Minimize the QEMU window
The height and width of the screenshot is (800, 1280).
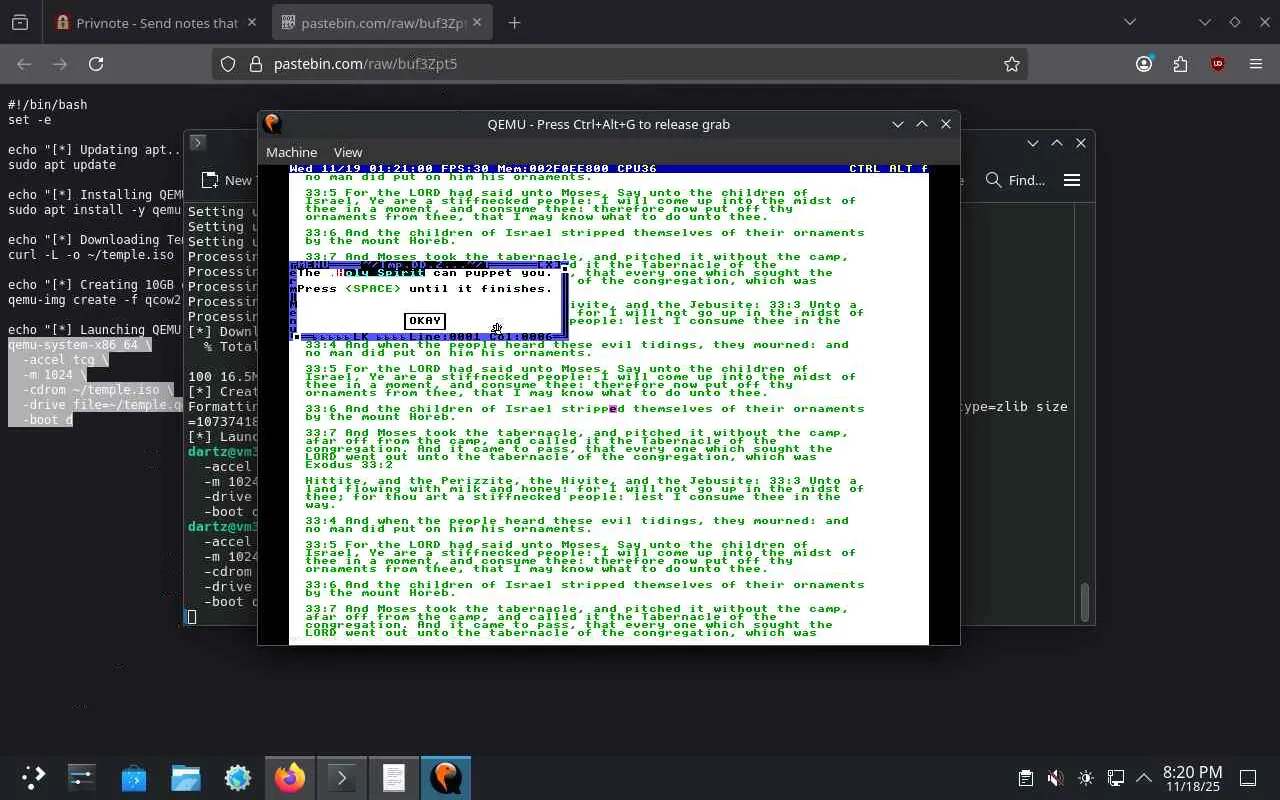click(898, 124)
